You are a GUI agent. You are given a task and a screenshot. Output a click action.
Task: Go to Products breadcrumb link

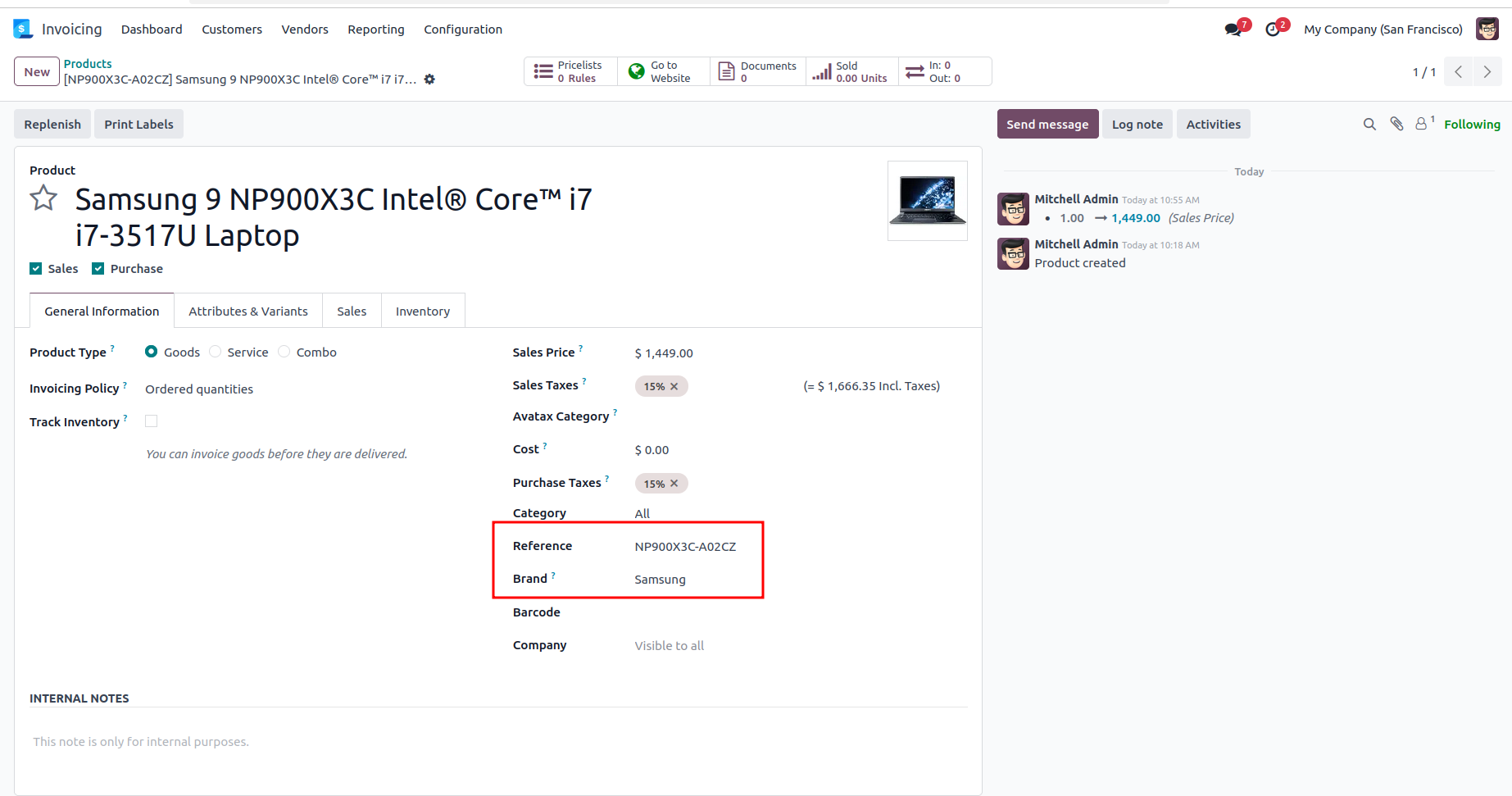coord(88,64)
